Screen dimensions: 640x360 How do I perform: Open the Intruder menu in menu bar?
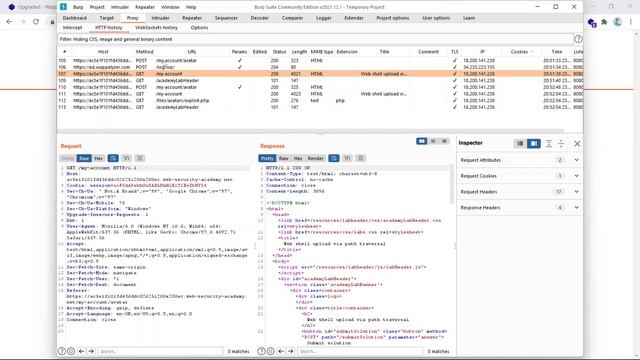click(120, 7)
